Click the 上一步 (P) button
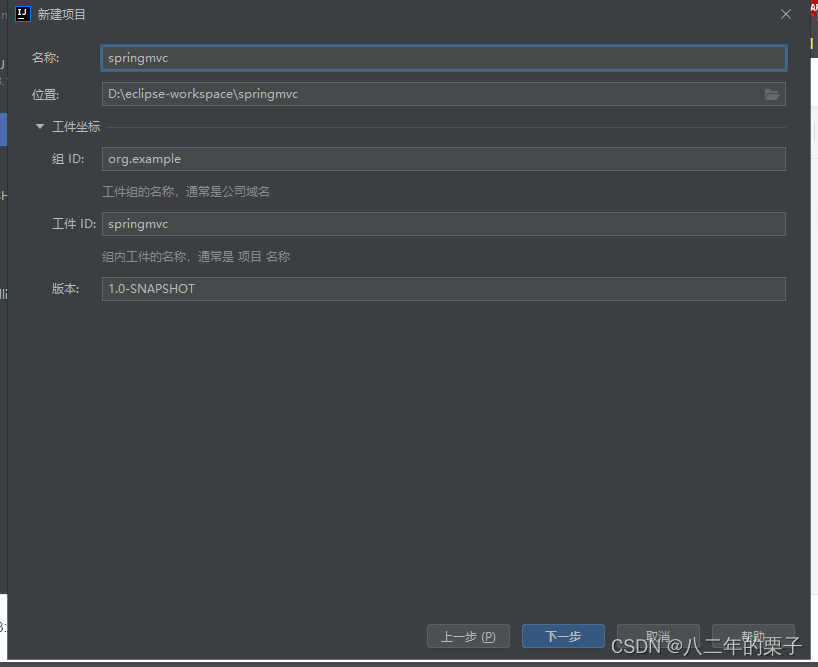Image resolution: width=818 pixels, height=667 pixels. [x=468, y=636]
